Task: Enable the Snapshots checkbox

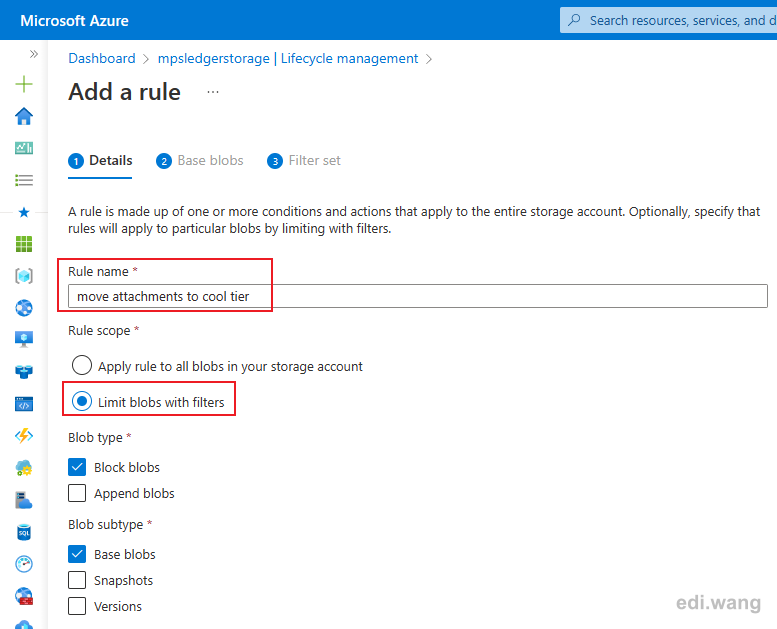Action: click(x=77, y=580)
